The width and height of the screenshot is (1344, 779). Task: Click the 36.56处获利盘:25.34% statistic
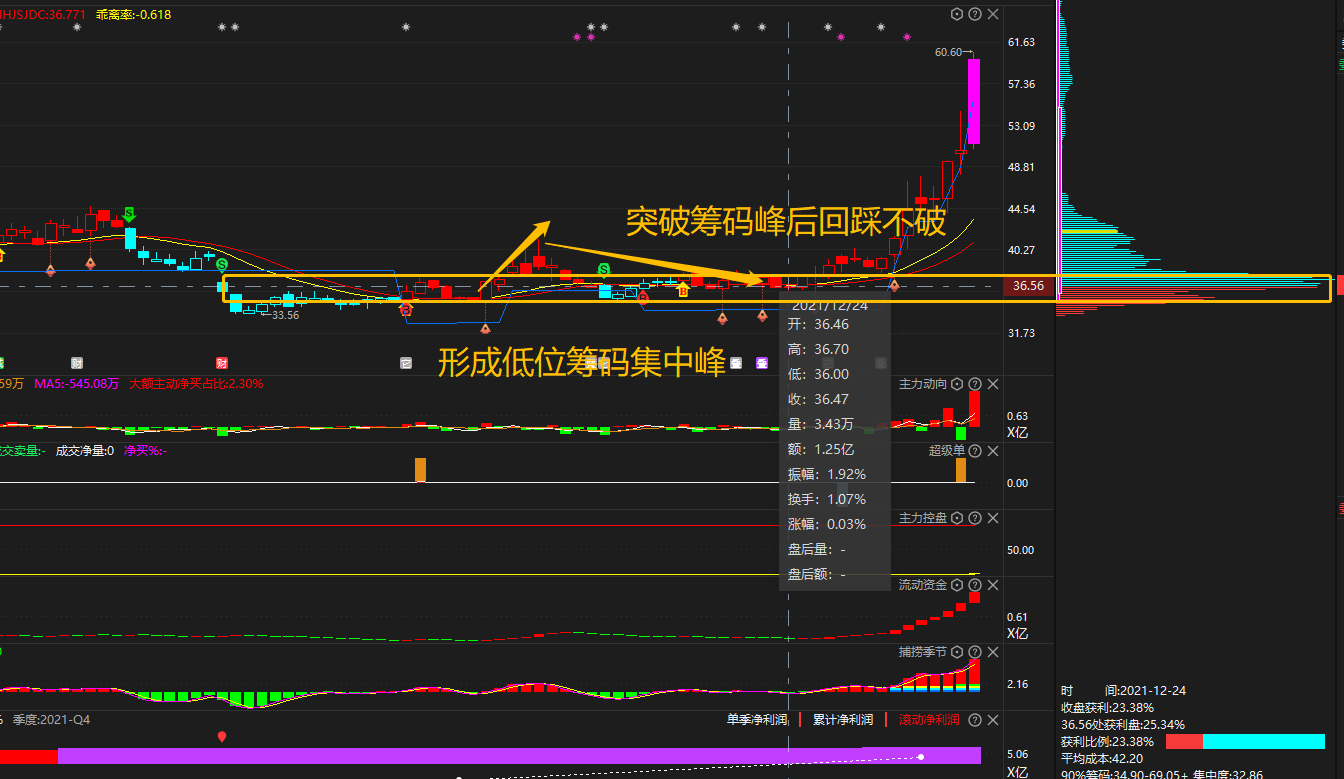point(1123,724)
